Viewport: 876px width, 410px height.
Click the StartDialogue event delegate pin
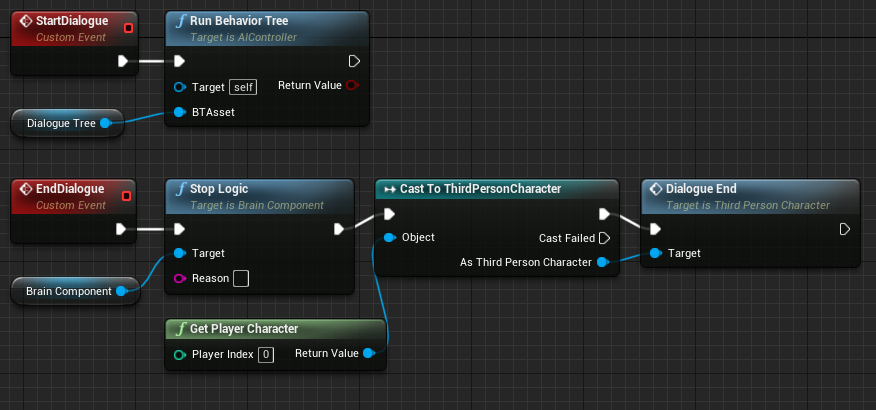[127, 27]
